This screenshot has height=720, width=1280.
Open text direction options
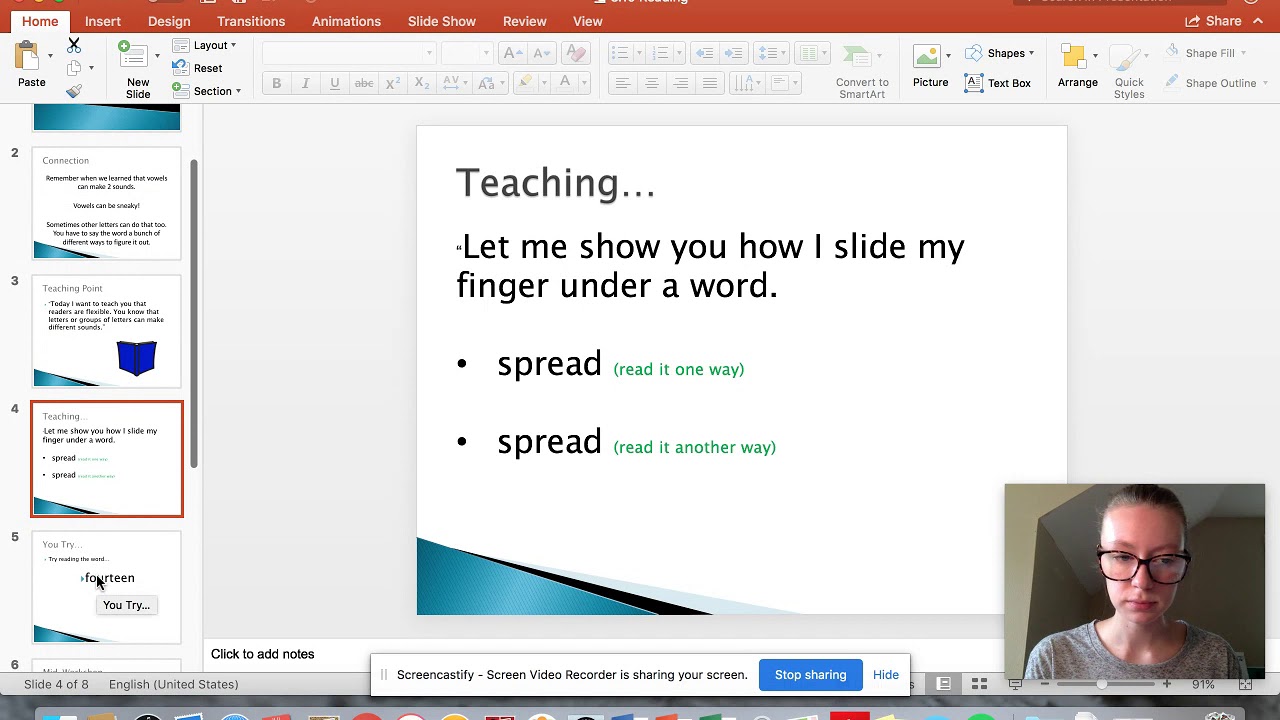(747, 83)
